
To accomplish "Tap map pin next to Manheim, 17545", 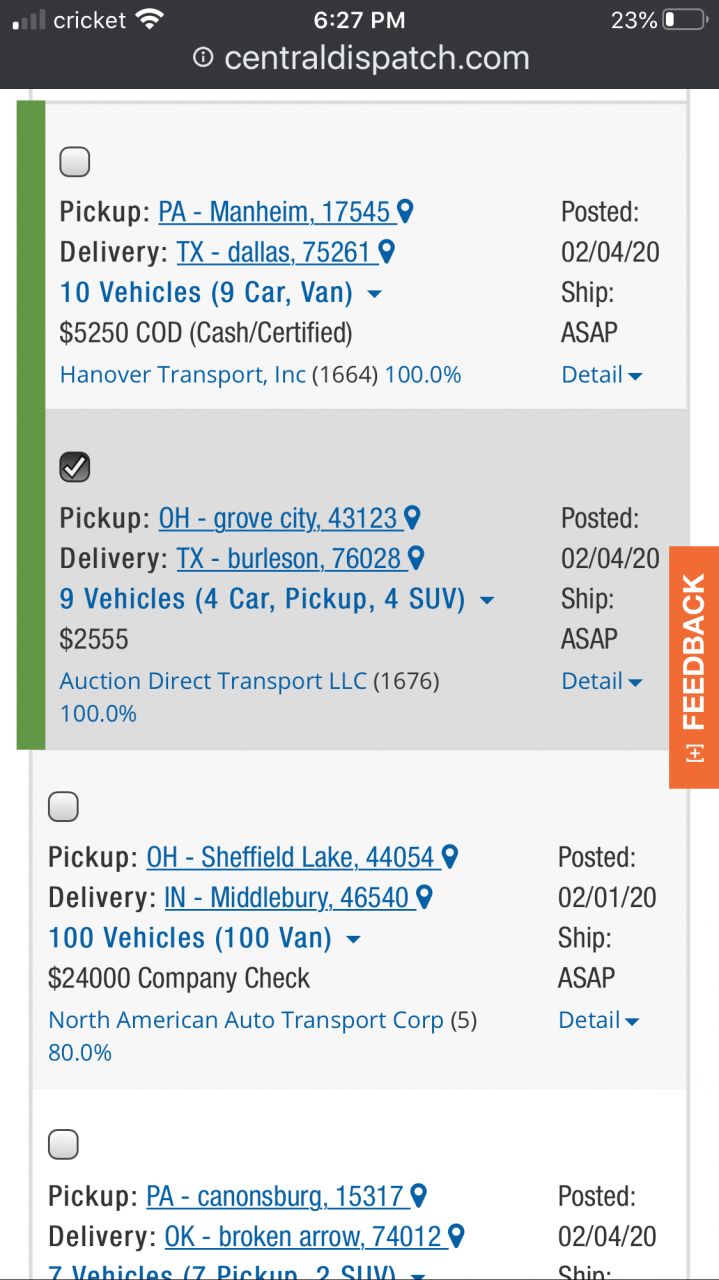I will [x=405, y=211].
